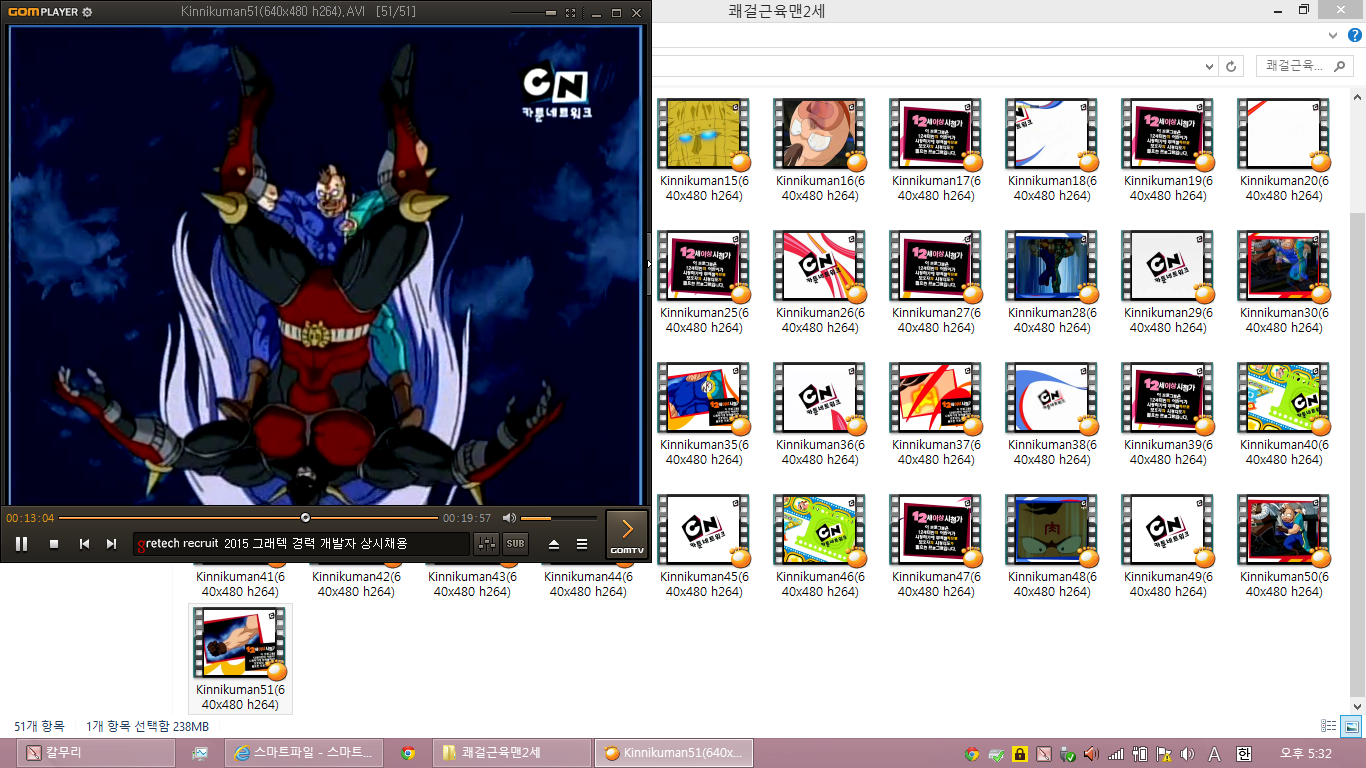
Task: Pause playback in GOM Player
Action: tap(21, 544)
